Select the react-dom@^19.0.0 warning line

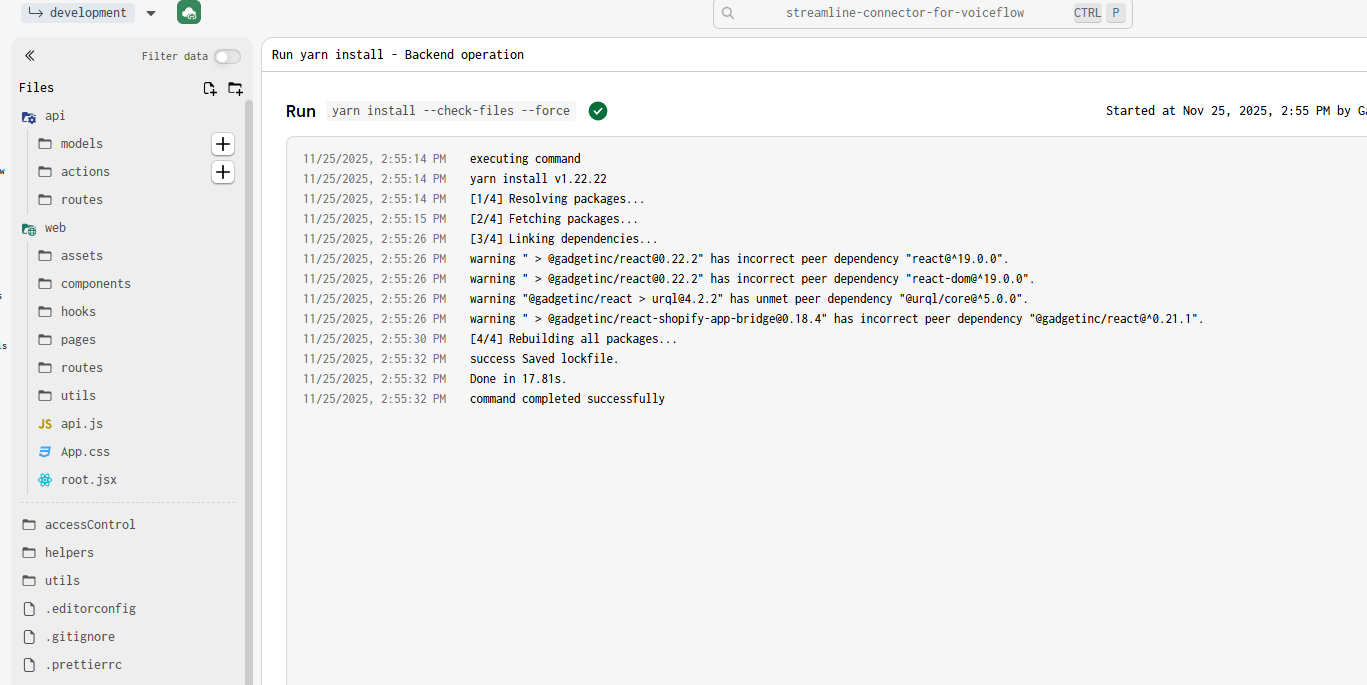pyautogui.click(x=752, y=279)
